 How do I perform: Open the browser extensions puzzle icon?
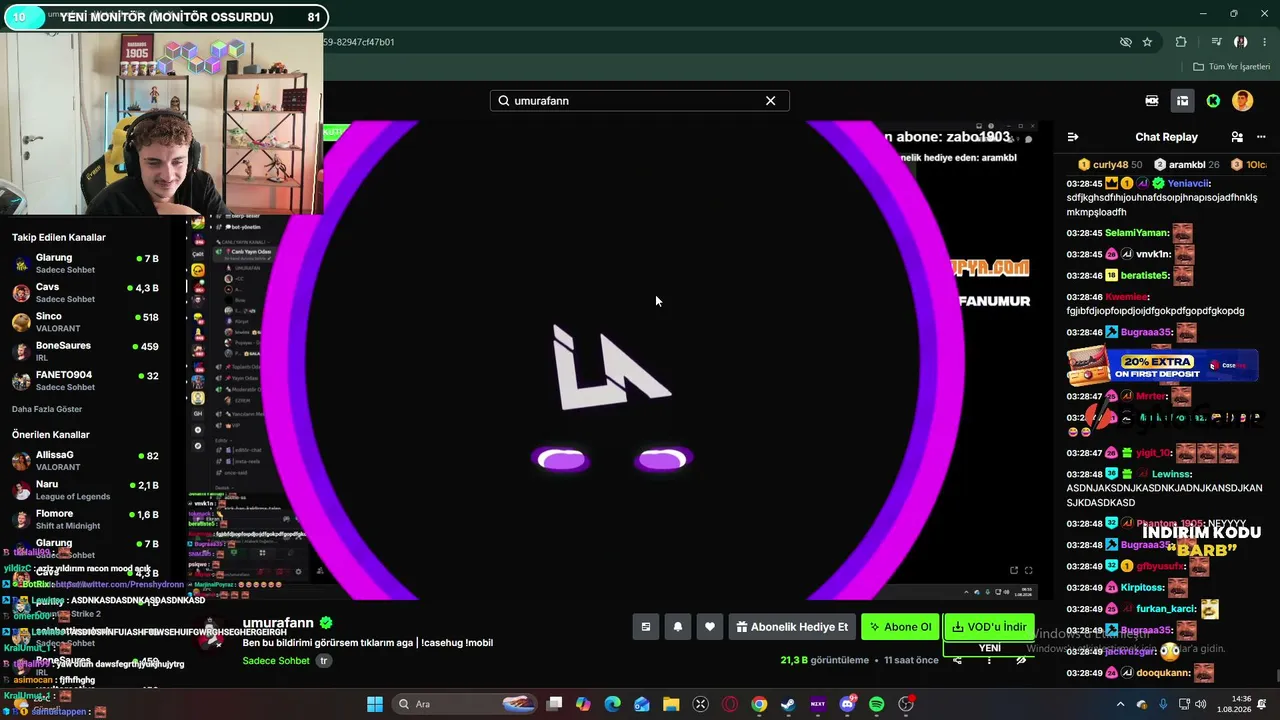pyautogui.click(x=1181, y=42)
